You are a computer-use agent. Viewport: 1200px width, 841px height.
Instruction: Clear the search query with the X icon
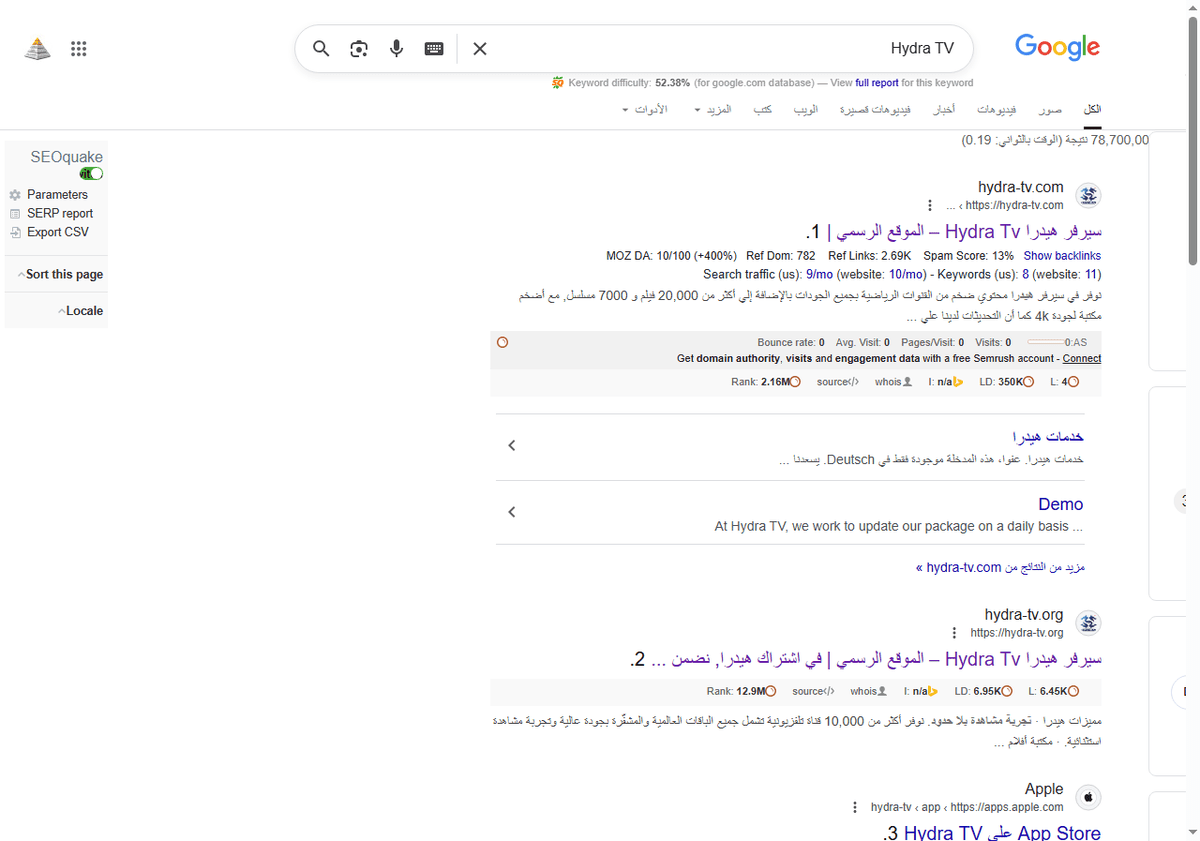(479, 47)
